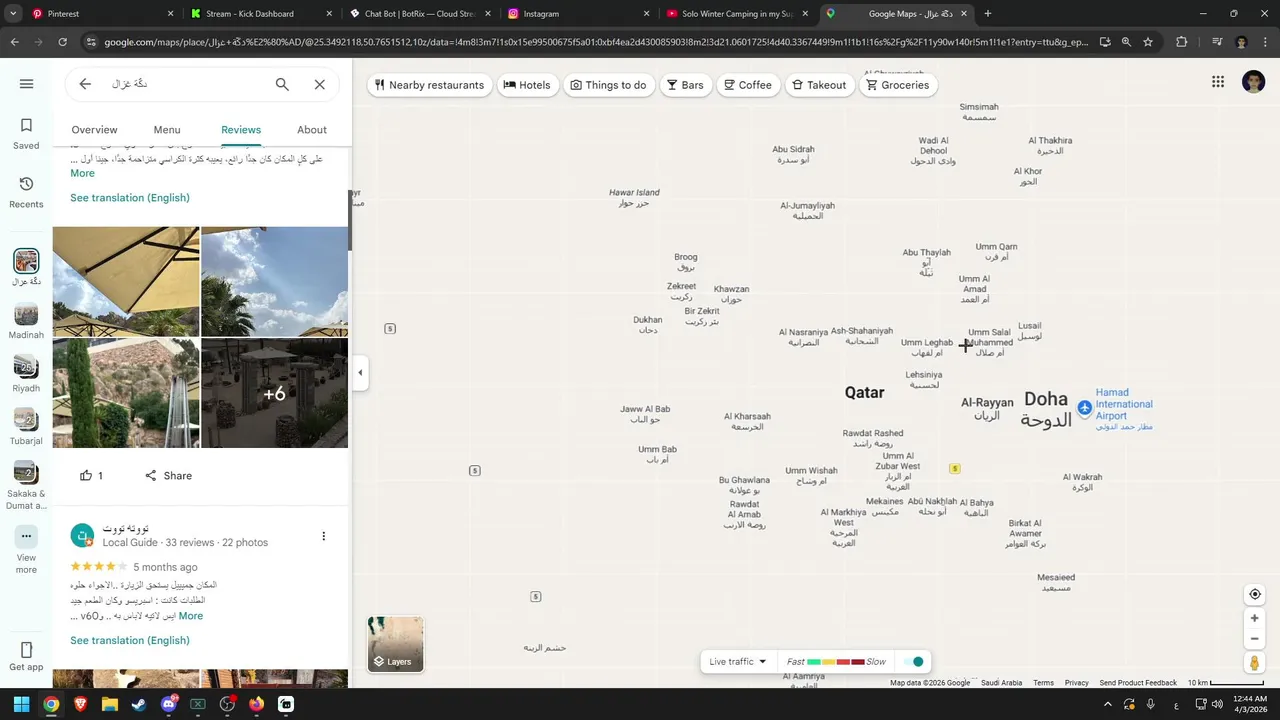
Task: Open Firefox from the taskbar
Action: click(x=256, y=704)
